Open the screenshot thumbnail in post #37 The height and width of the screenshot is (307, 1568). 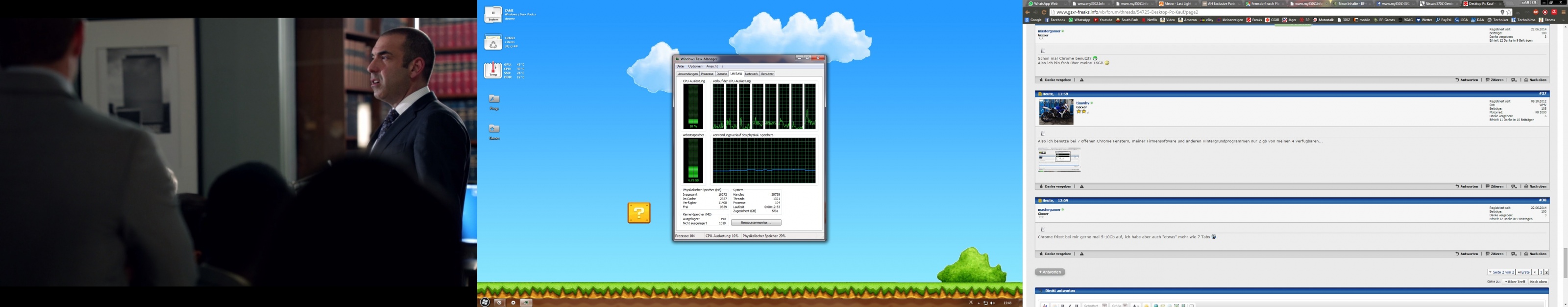pos(1059,159)
